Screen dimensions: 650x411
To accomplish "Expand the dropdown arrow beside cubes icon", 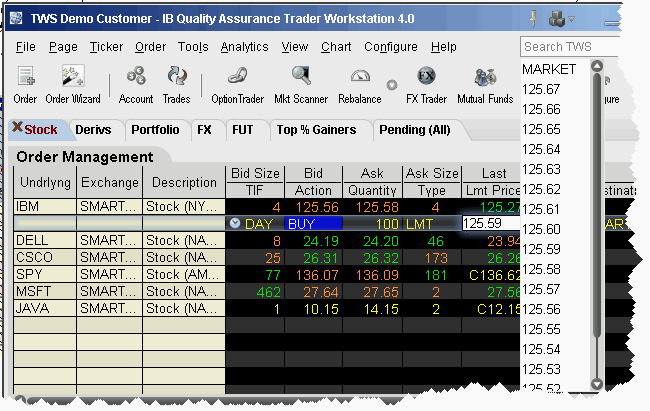I will click(572, 19).
